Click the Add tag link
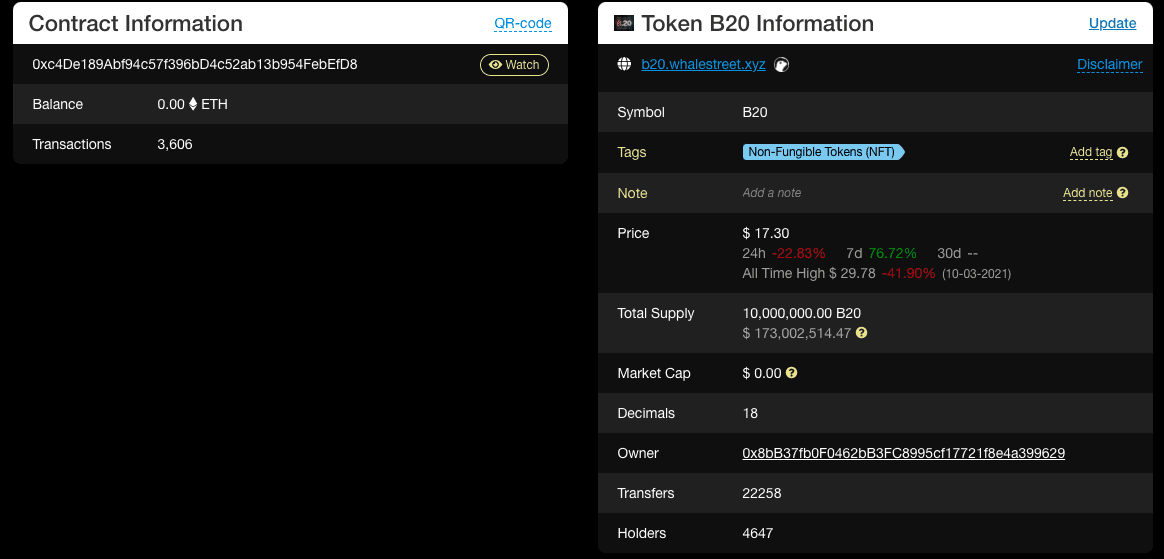The width and height of the screenshot is (1164, 559). 1091,152
